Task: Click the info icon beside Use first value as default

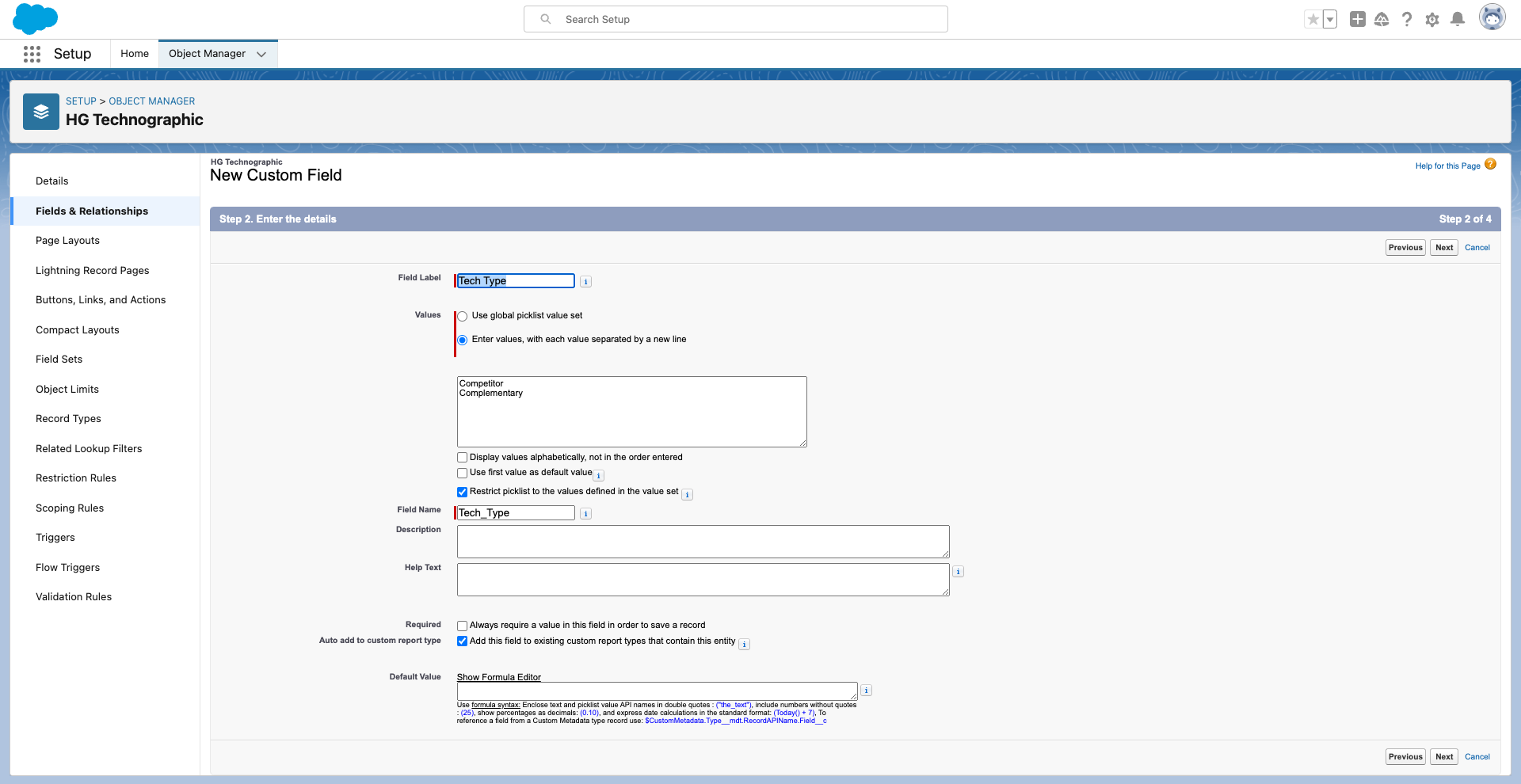Action: (599, 476)
